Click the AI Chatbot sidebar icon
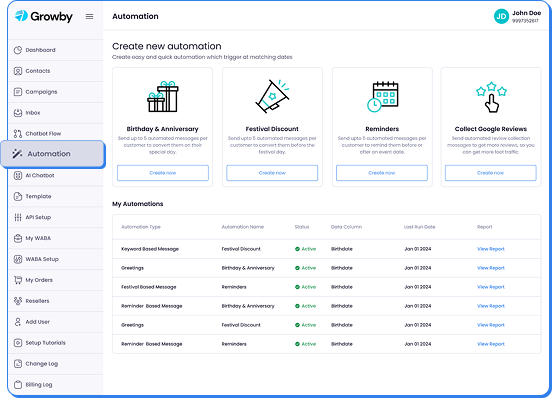This screenshot has height=398, width=552. pos(18,175)
